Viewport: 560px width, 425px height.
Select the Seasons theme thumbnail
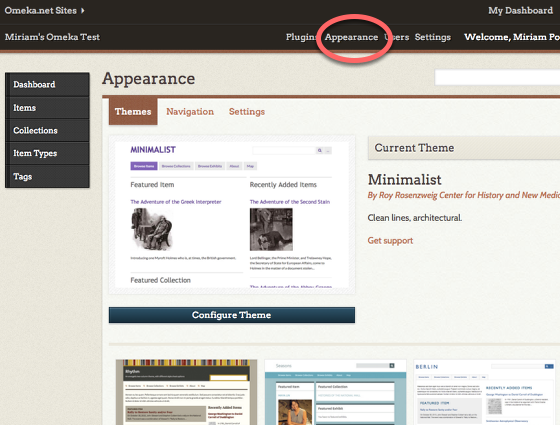coord(335,392)
